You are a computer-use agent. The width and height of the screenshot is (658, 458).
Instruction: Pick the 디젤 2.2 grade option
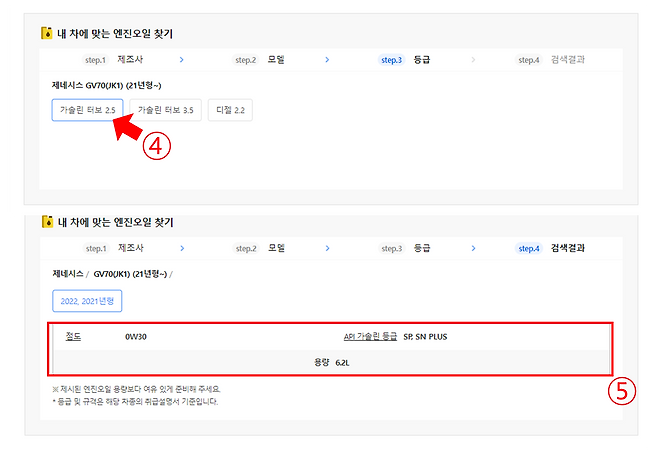point(230,110)
